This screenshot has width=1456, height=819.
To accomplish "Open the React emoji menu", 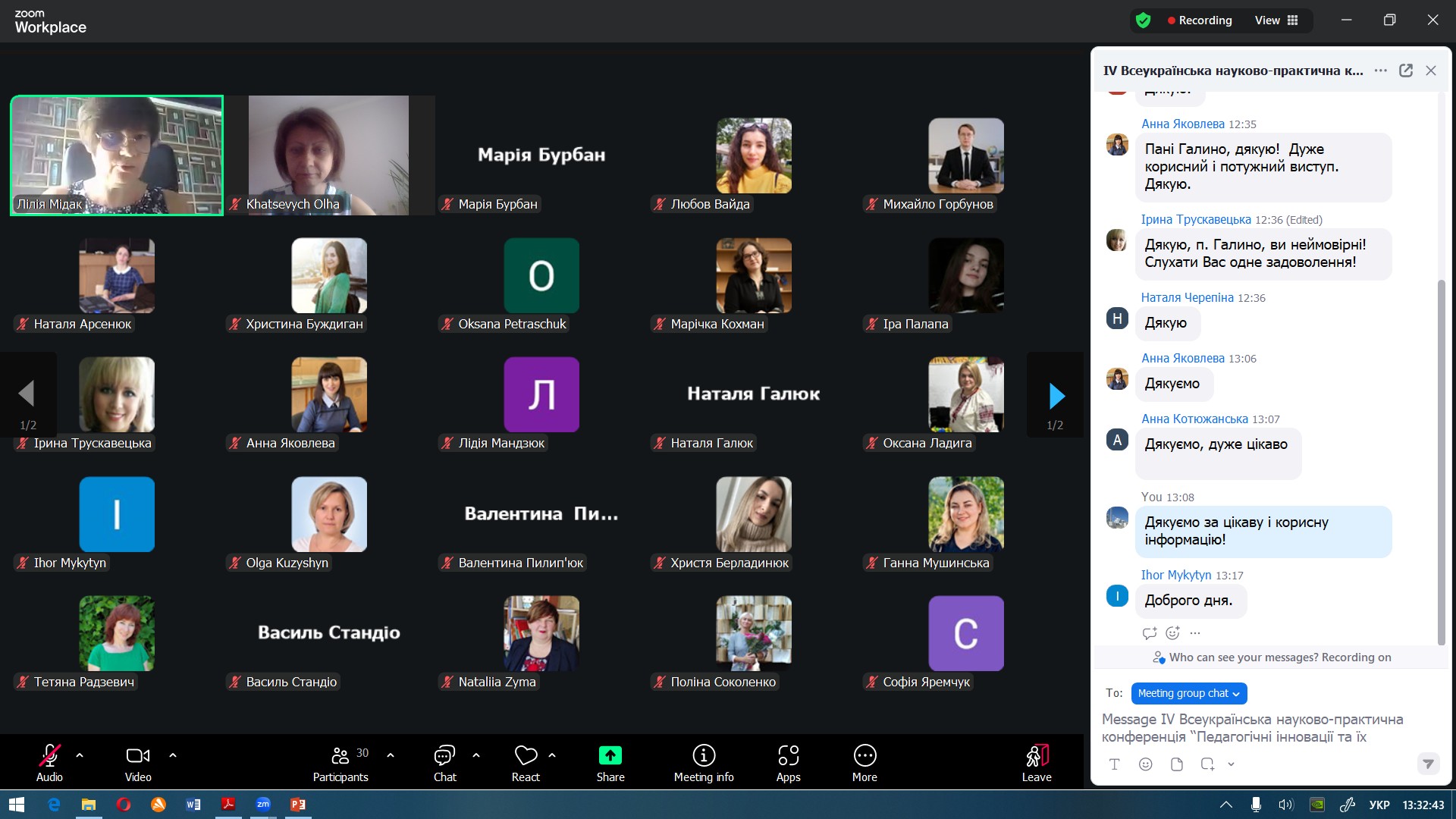I will tap(526, 763).
